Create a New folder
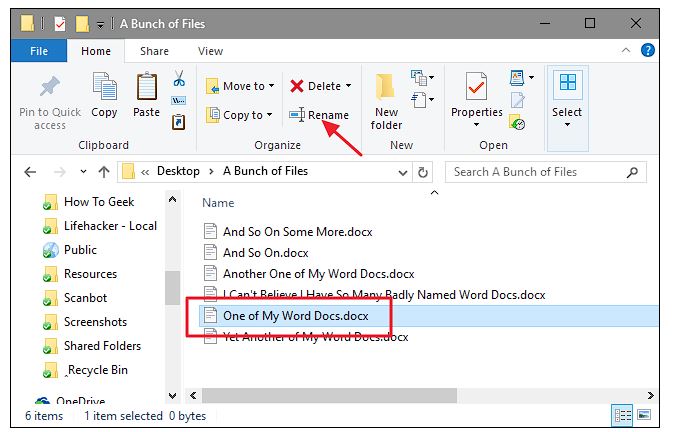The width and height of the screenshot is (674, 432). pyautogui.click(x=386, y=102)
